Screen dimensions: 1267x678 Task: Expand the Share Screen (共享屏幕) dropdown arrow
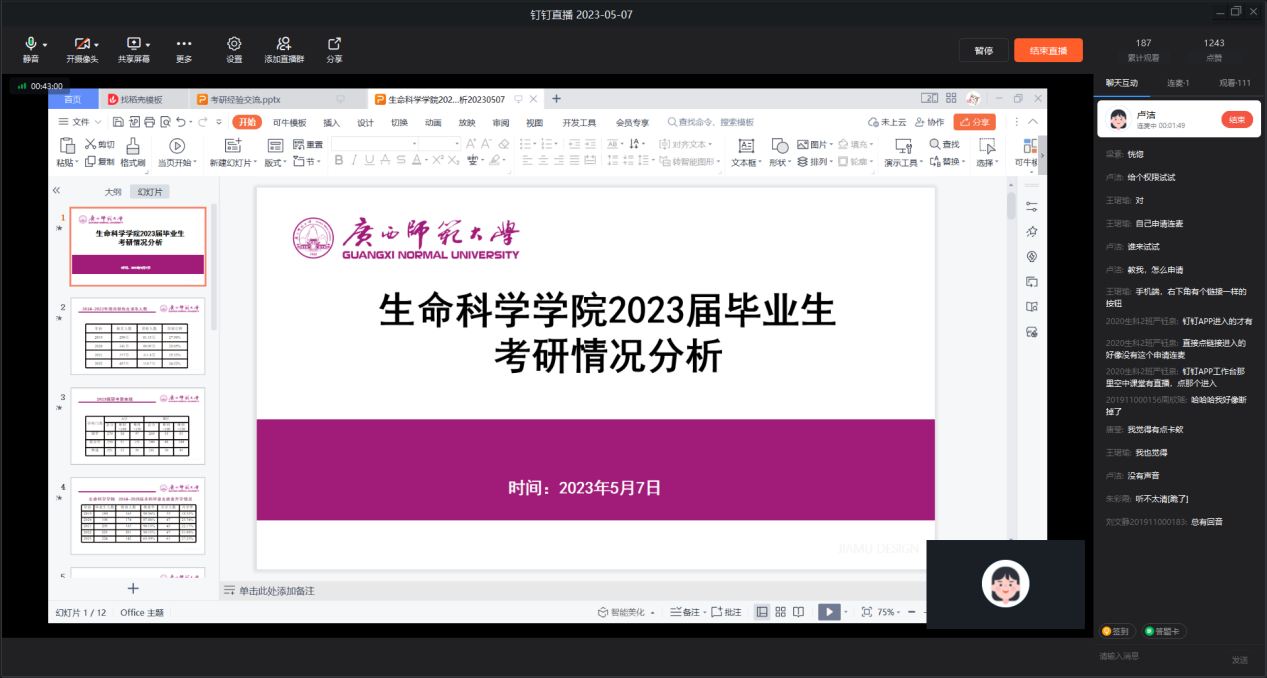[148, 45]
